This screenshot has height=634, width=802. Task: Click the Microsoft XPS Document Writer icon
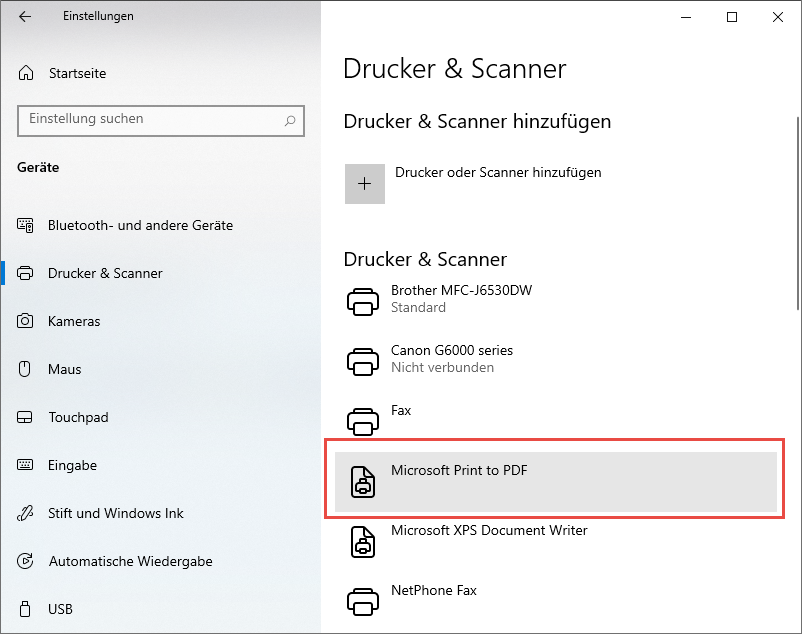(x=361, y=541)
